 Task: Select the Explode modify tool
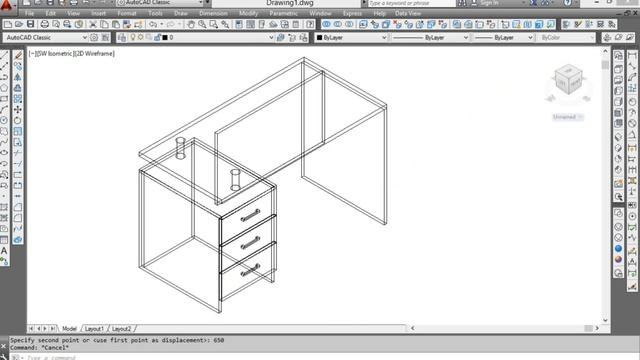pos(18,240)
